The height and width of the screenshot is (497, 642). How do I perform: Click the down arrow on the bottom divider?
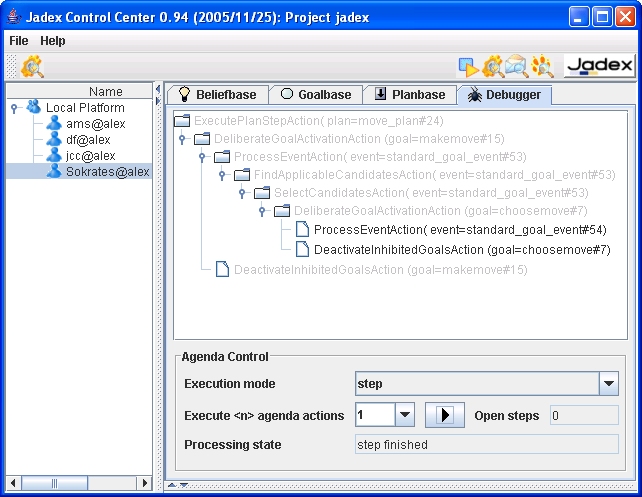coord(184,485)
